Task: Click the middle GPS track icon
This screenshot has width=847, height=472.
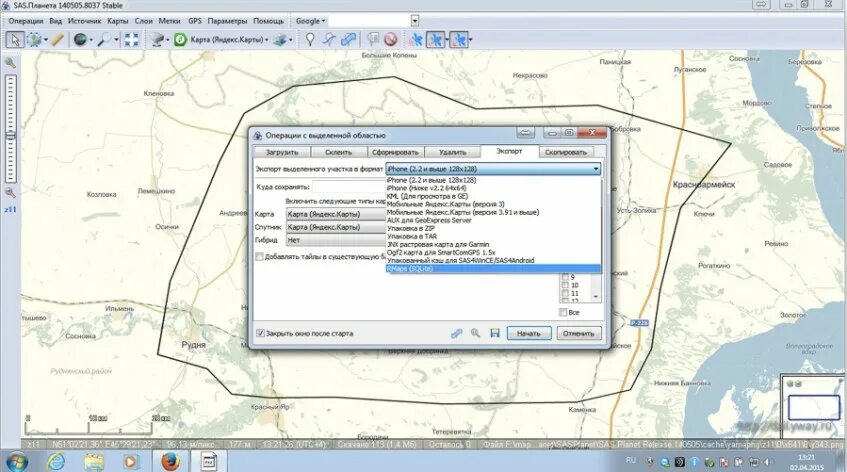Action: (435, 39)
